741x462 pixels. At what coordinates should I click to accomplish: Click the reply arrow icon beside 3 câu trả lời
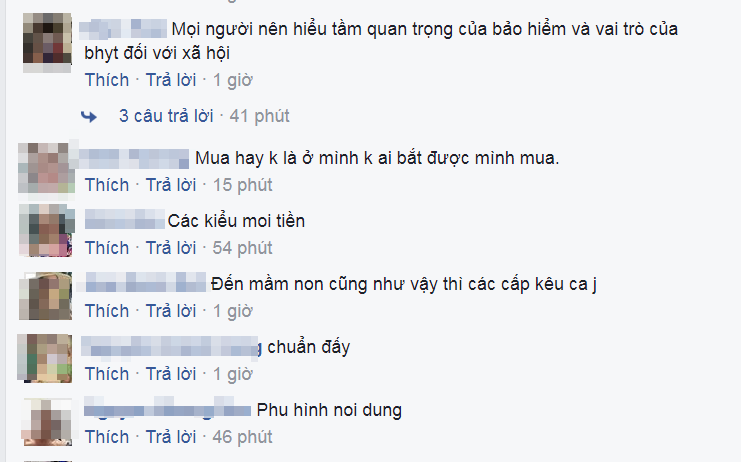click(x=89, y=116)
